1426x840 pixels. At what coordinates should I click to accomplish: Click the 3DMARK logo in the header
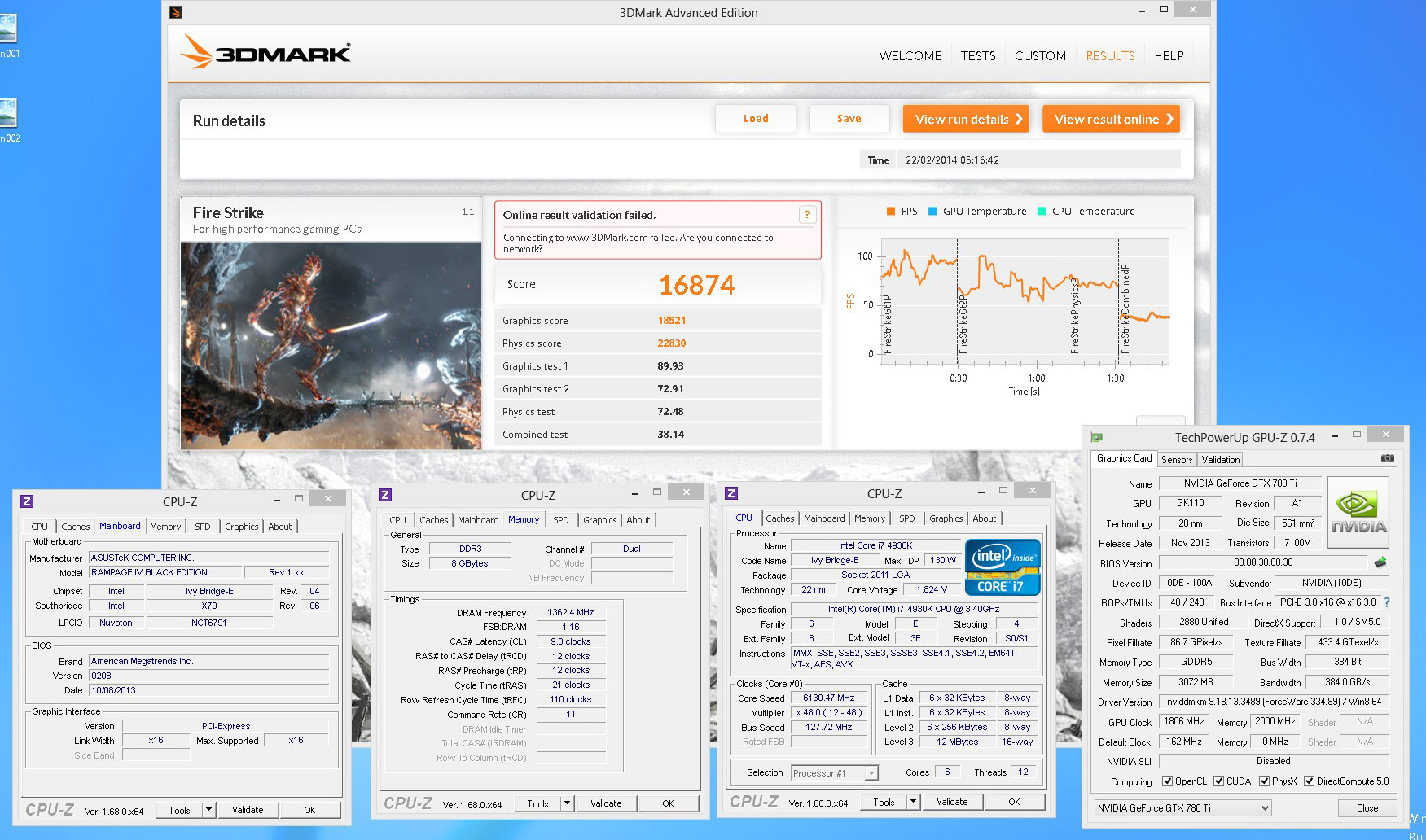(x=265, y=52)
